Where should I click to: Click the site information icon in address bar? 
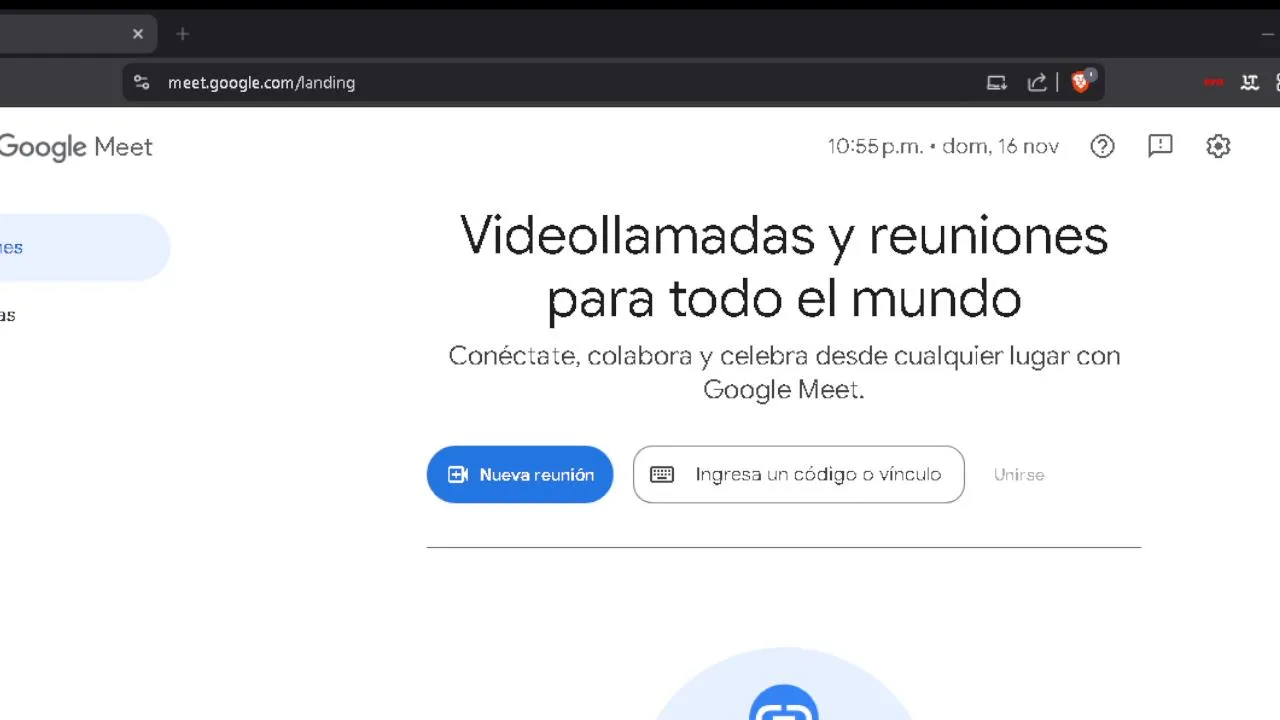click(x=141, y=83)
